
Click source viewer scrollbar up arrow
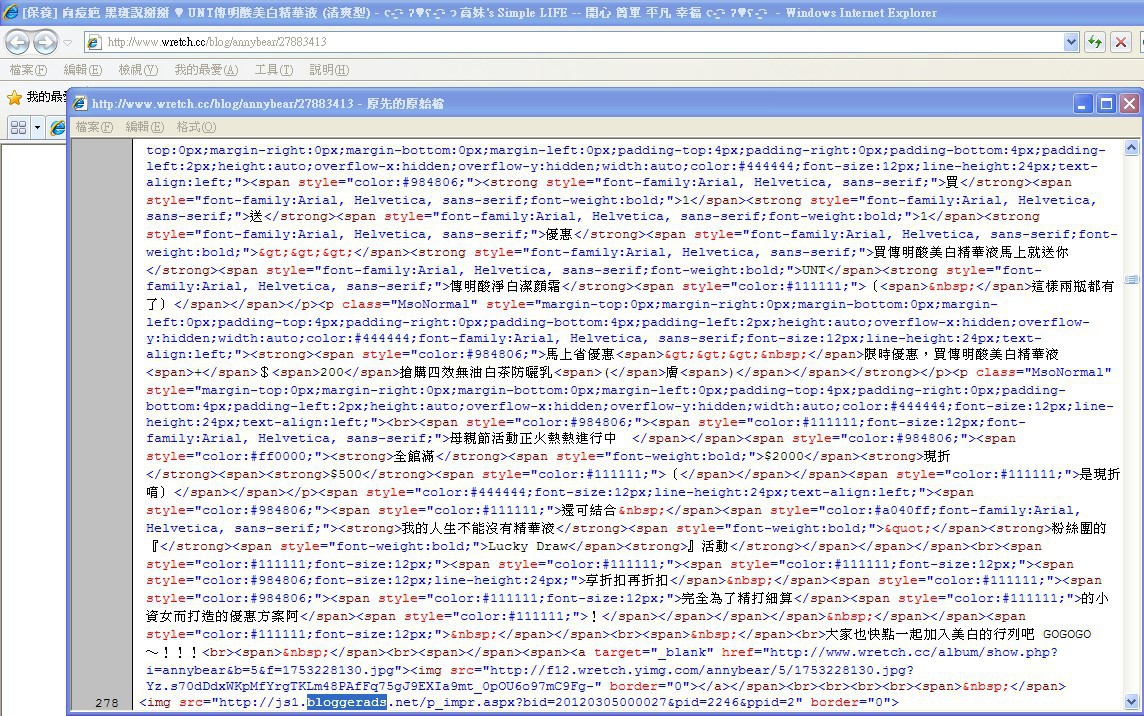[1132, 148]
